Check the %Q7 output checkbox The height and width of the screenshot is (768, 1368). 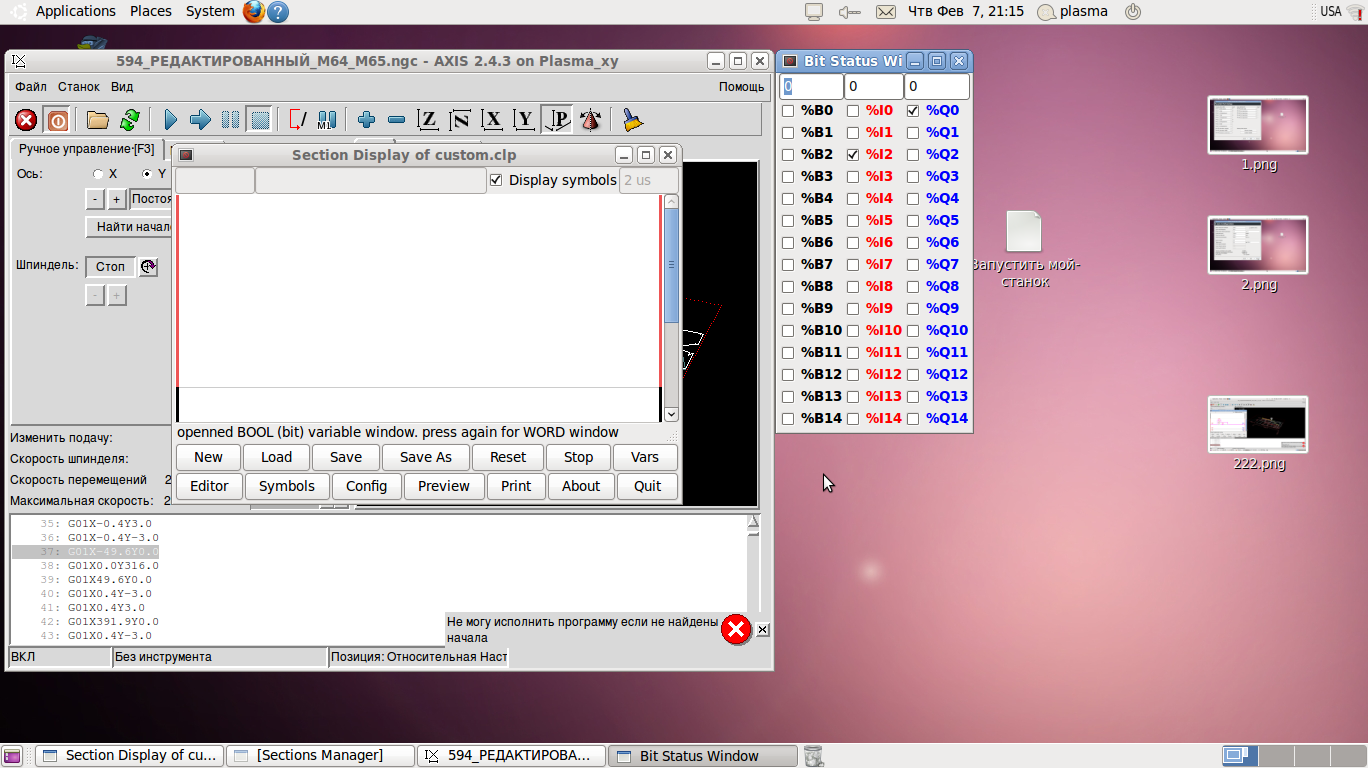(x=913, y=265)
